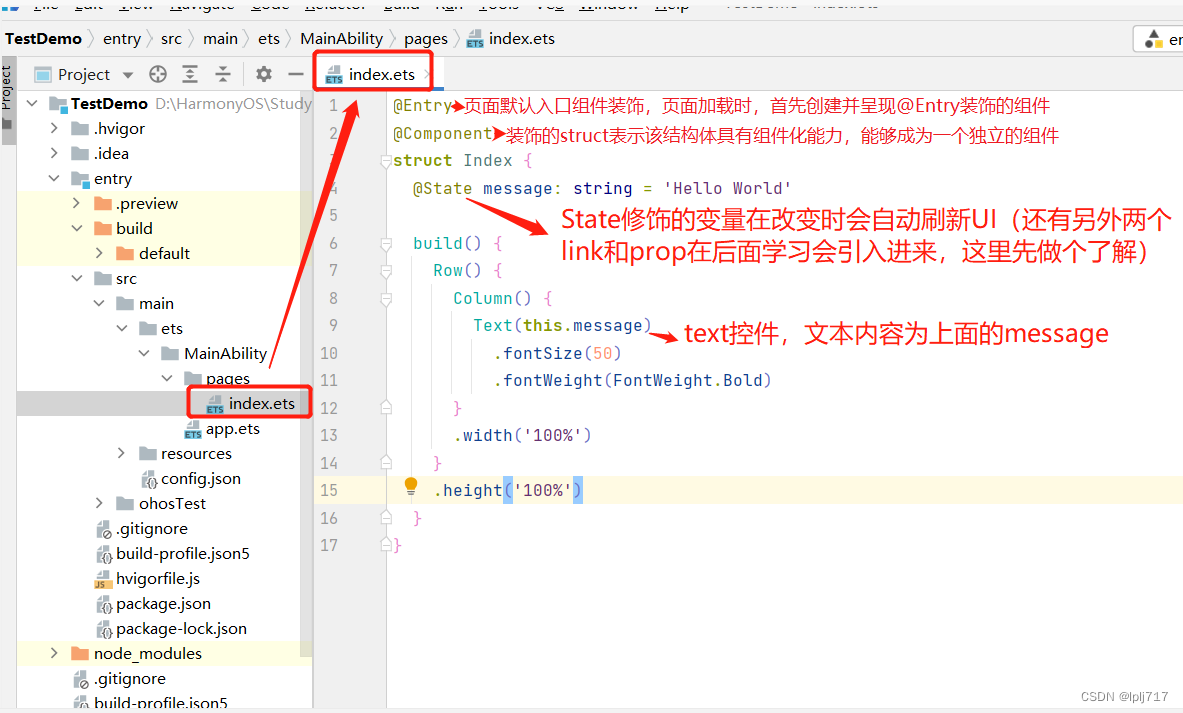
Task: Click the pages breadcrumb
Action: [426, 38]
